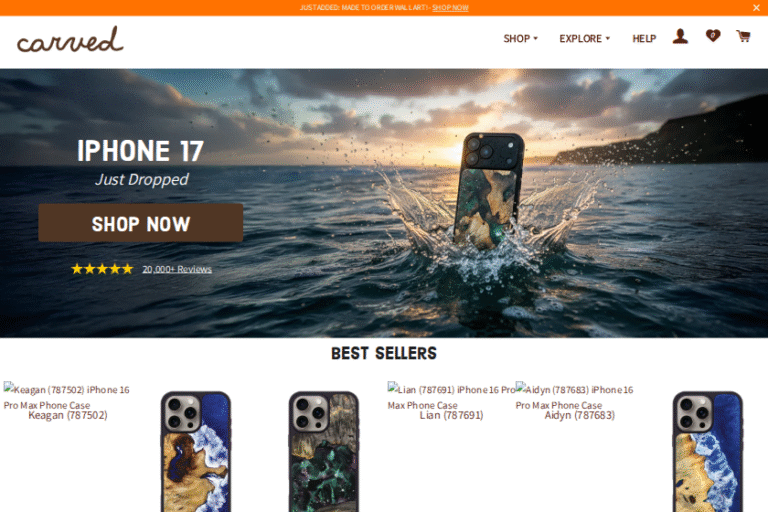Open the shopping cart icon

tap(743, 36)
